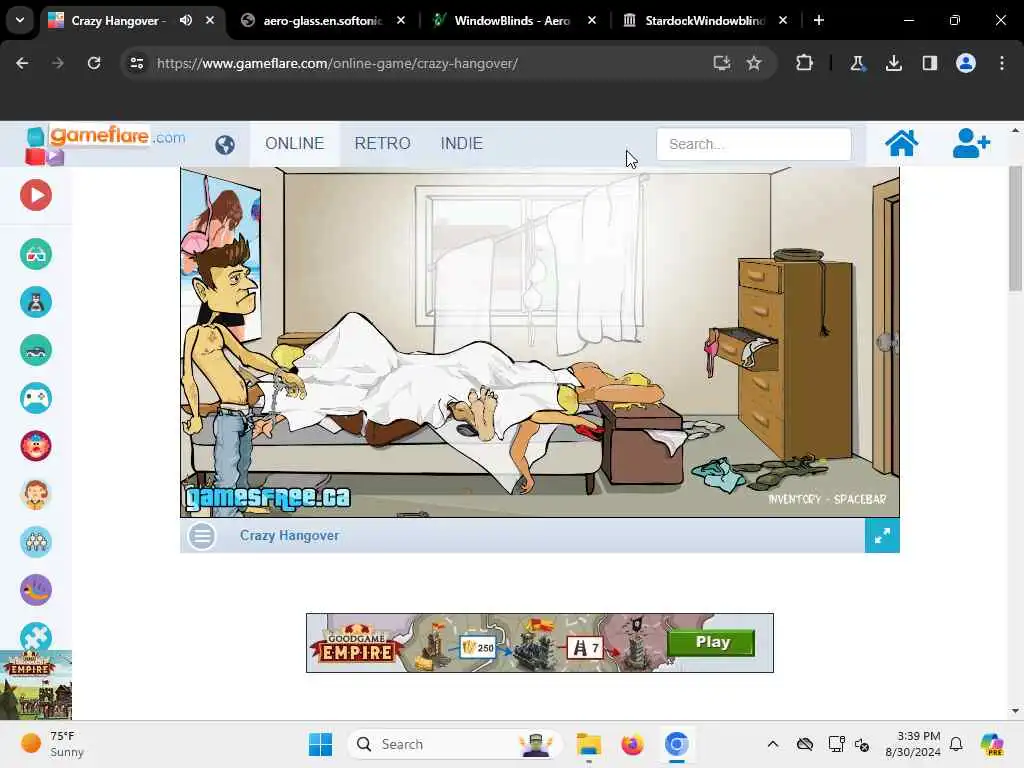The width and height of the screenshot is (1024, 768).
Task: Switch to the StardockWindowblinds tab
Action: [704, 20]
